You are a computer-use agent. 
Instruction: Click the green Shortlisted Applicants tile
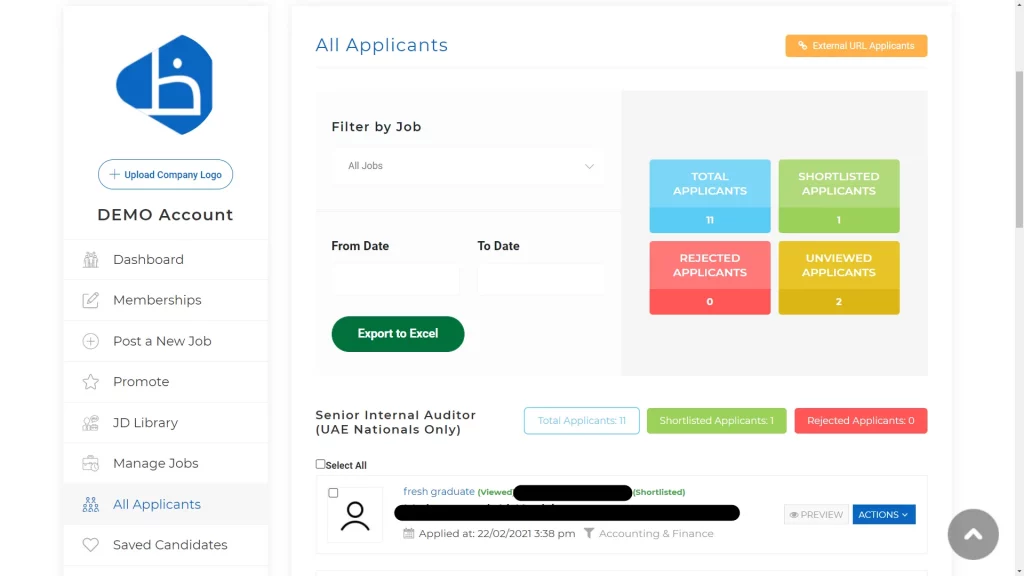(x=839, y=196)
